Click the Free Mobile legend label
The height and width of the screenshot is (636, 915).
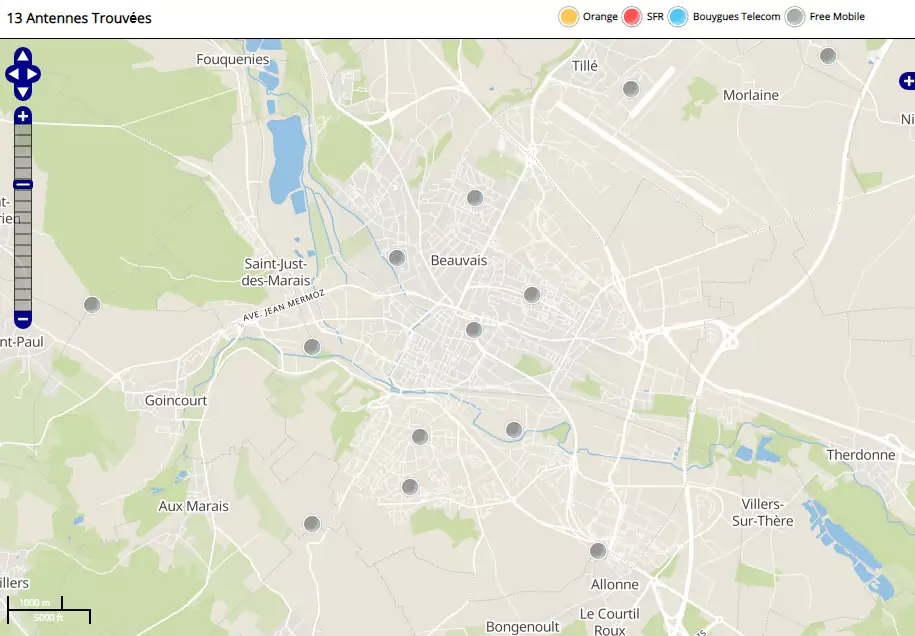pos(836,17)
